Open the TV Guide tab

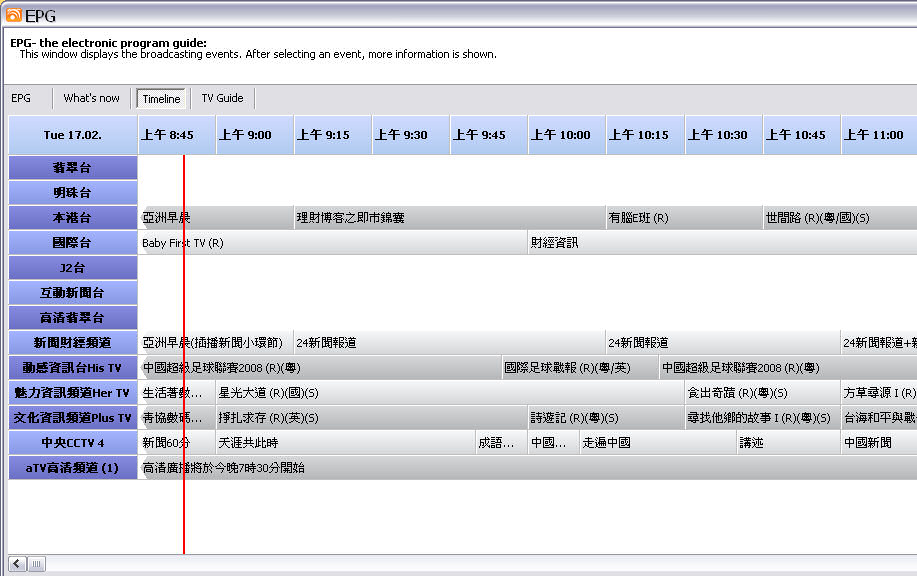tap(222, 98)
